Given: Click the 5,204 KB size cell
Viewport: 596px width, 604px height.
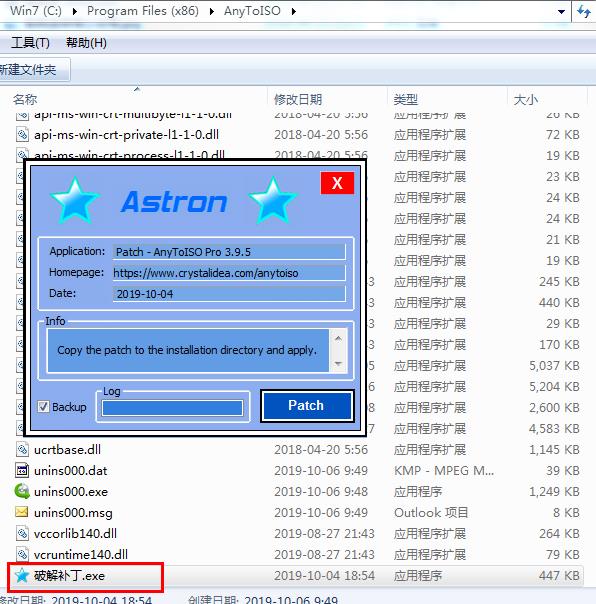Looking at the screenshot, I should 554,386.
